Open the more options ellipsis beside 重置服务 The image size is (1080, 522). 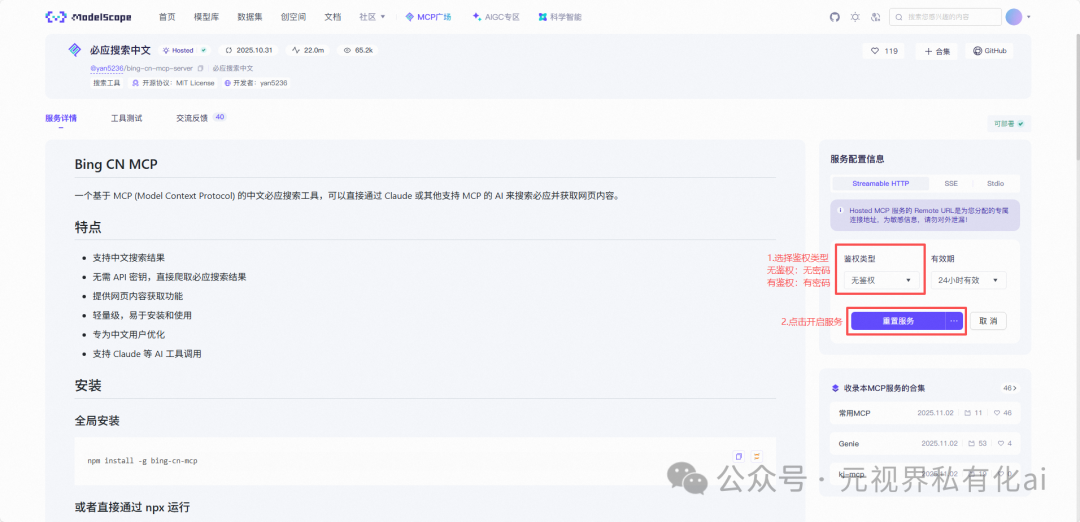(x=954, y=321)
